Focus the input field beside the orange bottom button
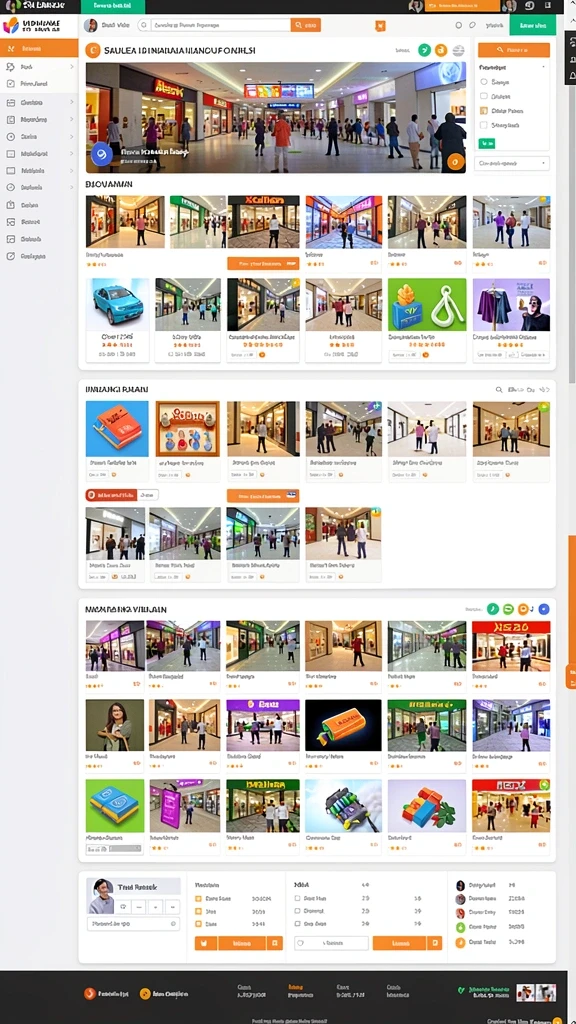 [332, 943]
